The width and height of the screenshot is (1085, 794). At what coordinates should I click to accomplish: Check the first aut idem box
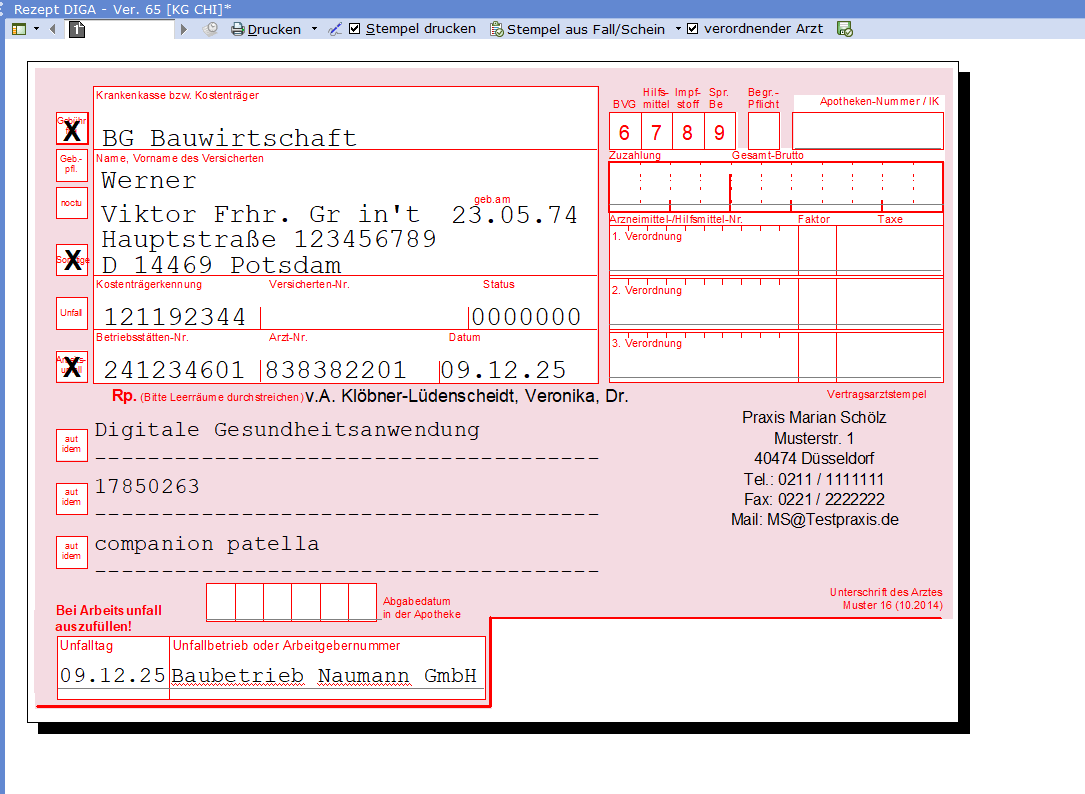coord(72,444)
